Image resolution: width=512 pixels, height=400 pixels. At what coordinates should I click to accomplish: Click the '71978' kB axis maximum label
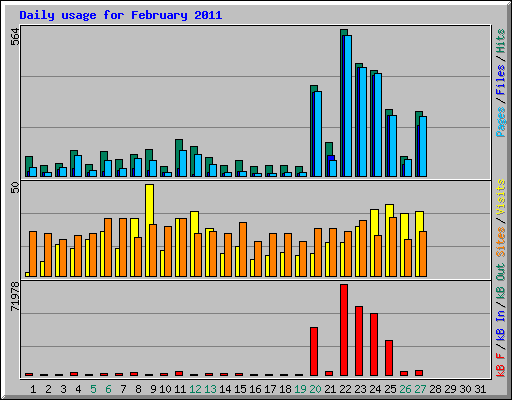[15, 296]
